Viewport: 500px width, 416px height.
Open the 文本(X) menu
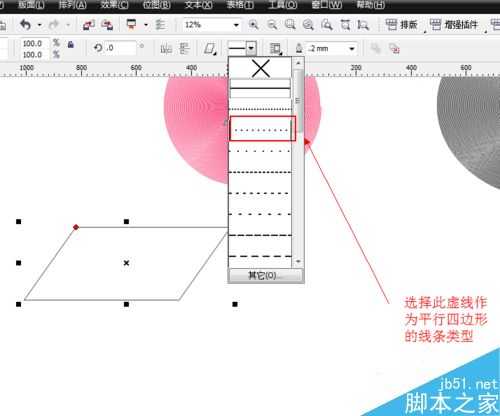(198, 5)
